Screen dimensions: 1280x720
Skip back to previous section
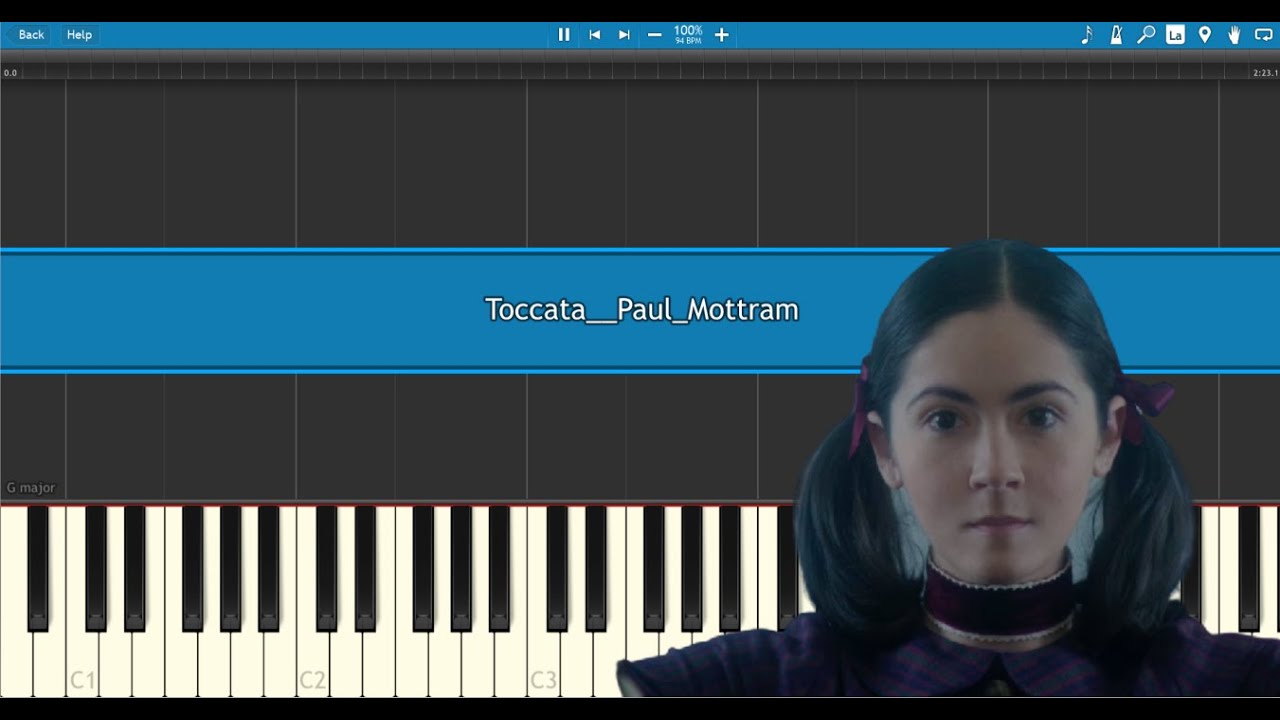pyautogui.click(x=594, y=35)
